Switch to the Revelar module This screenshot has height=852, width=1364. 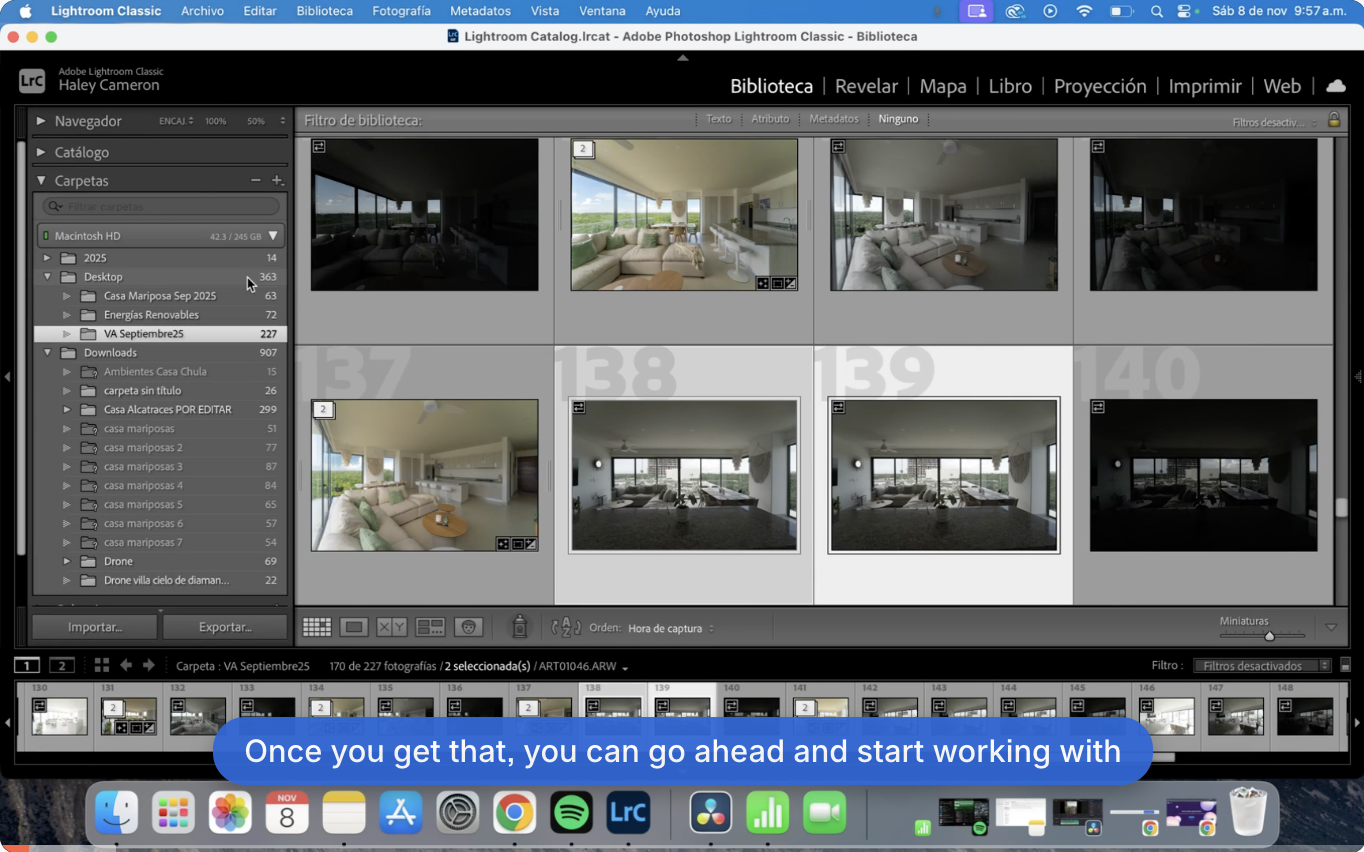coord(866,86)
